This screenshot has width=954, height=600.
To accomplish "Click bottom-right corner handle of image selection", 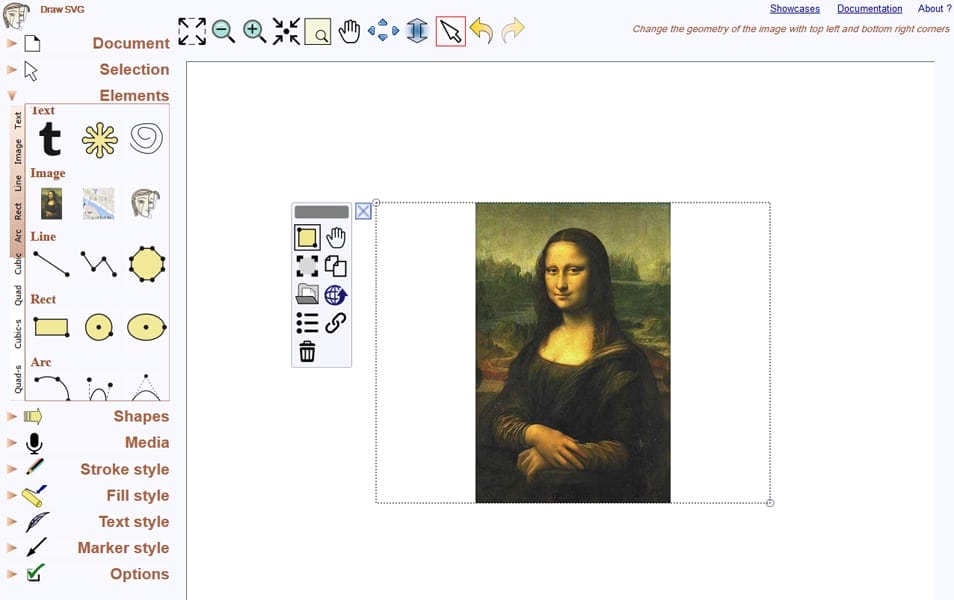I will pyautogui.click(x=770, y=503).
